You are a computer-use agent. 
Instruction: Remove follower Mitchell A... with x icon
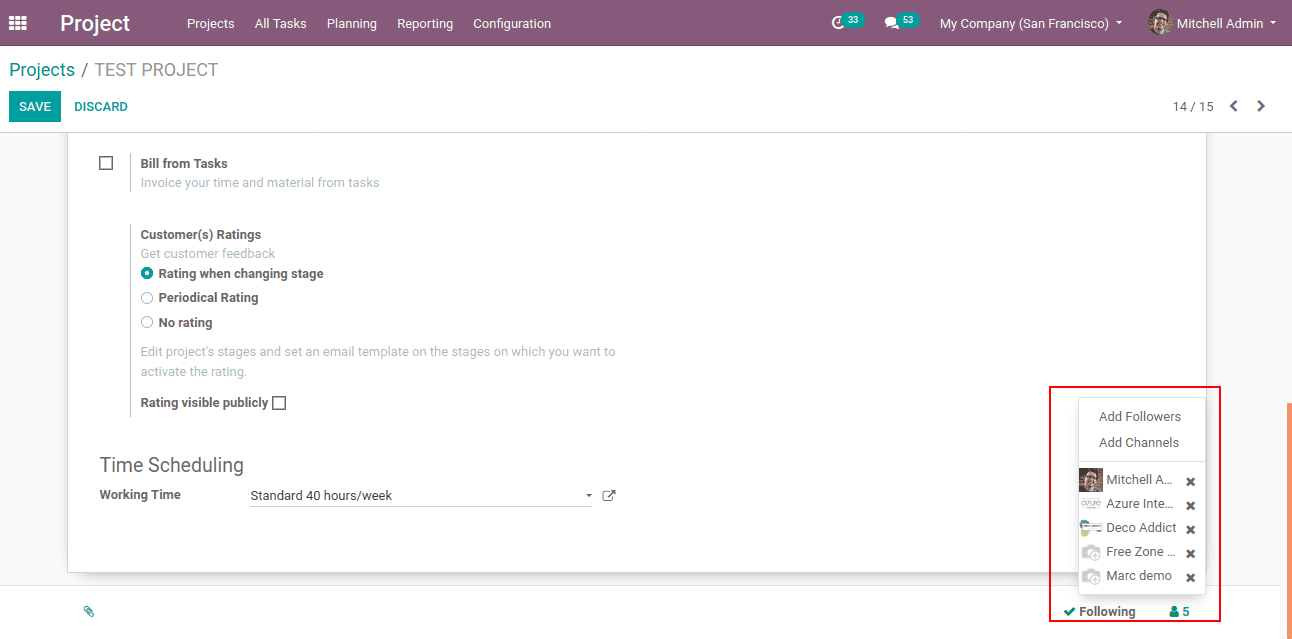(1190, 481)
